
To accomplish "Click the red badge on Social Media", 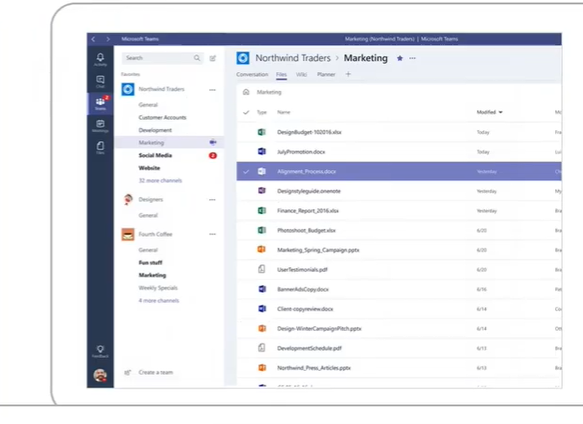I will click(x=213, y=155).
